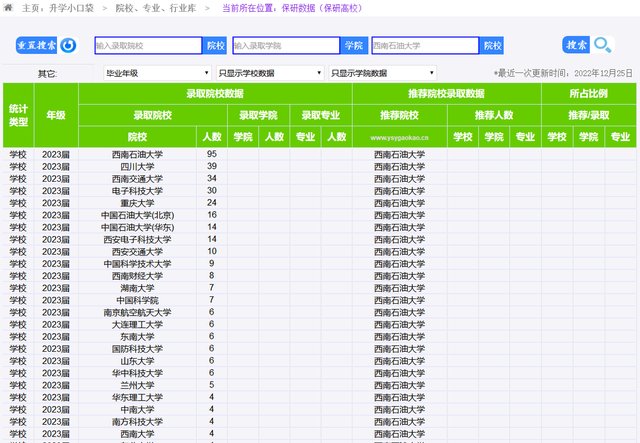Click 四川大学 in the 录取院校 column
Viewport: 640px width, 443px height.
click(137, 167)
